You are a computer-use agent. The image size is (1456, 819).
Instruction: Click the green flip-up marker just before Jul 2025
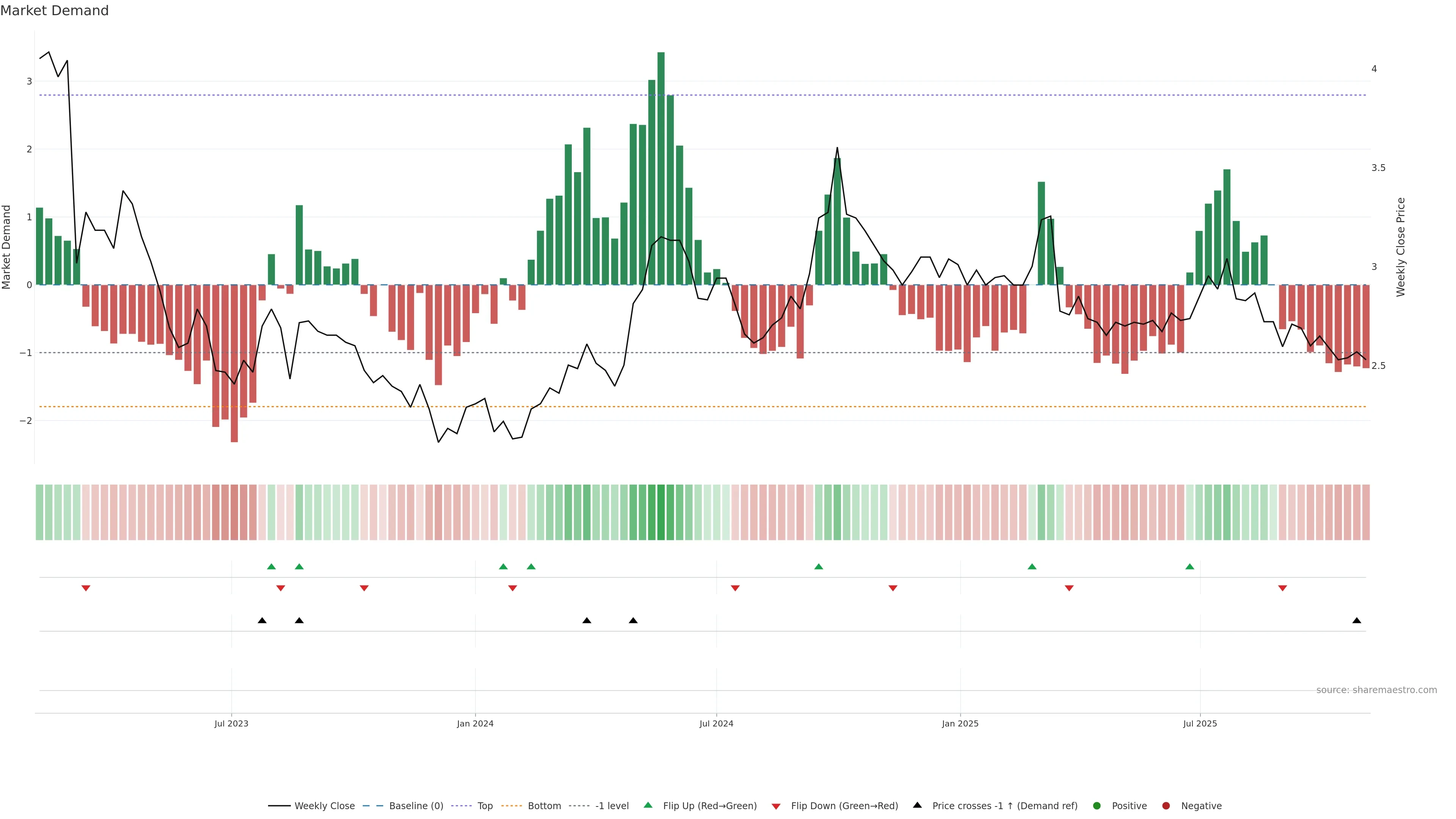coord(1190,566)
